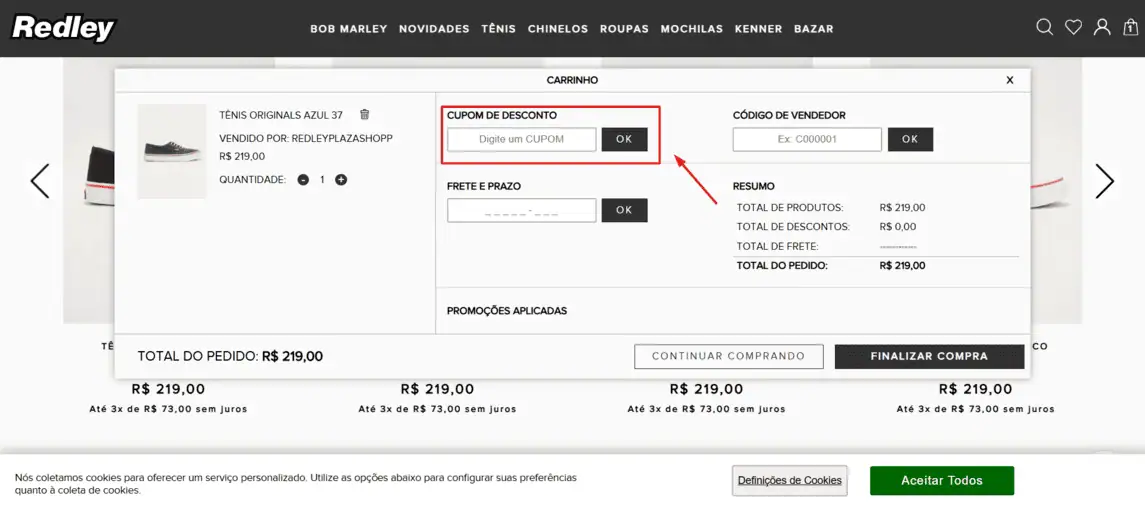This screenshot has height=518, width=1145.
Task: Click Promoções Aplicadas heading
Action: (x=507, y=311)
